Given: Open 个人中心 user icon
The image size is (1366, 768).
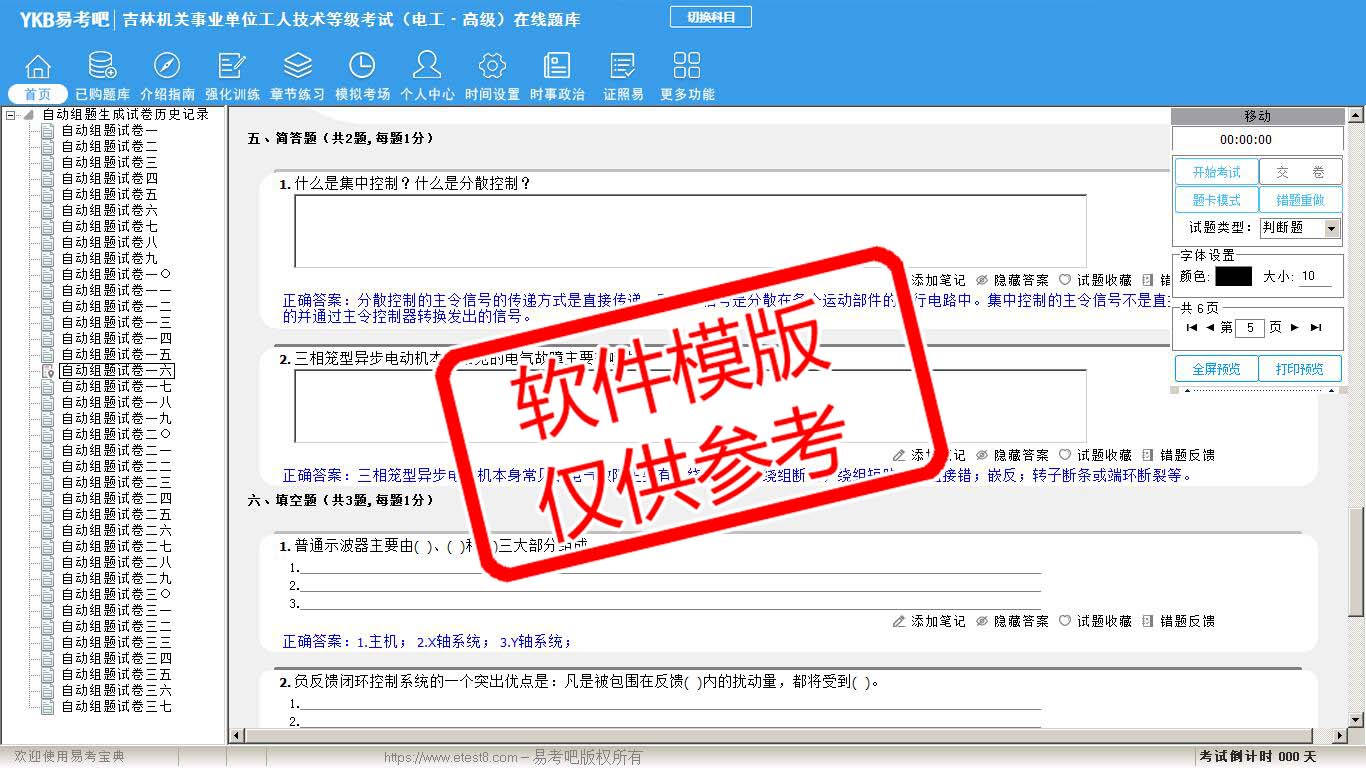Looking at the screenshot, I should 427,67.
